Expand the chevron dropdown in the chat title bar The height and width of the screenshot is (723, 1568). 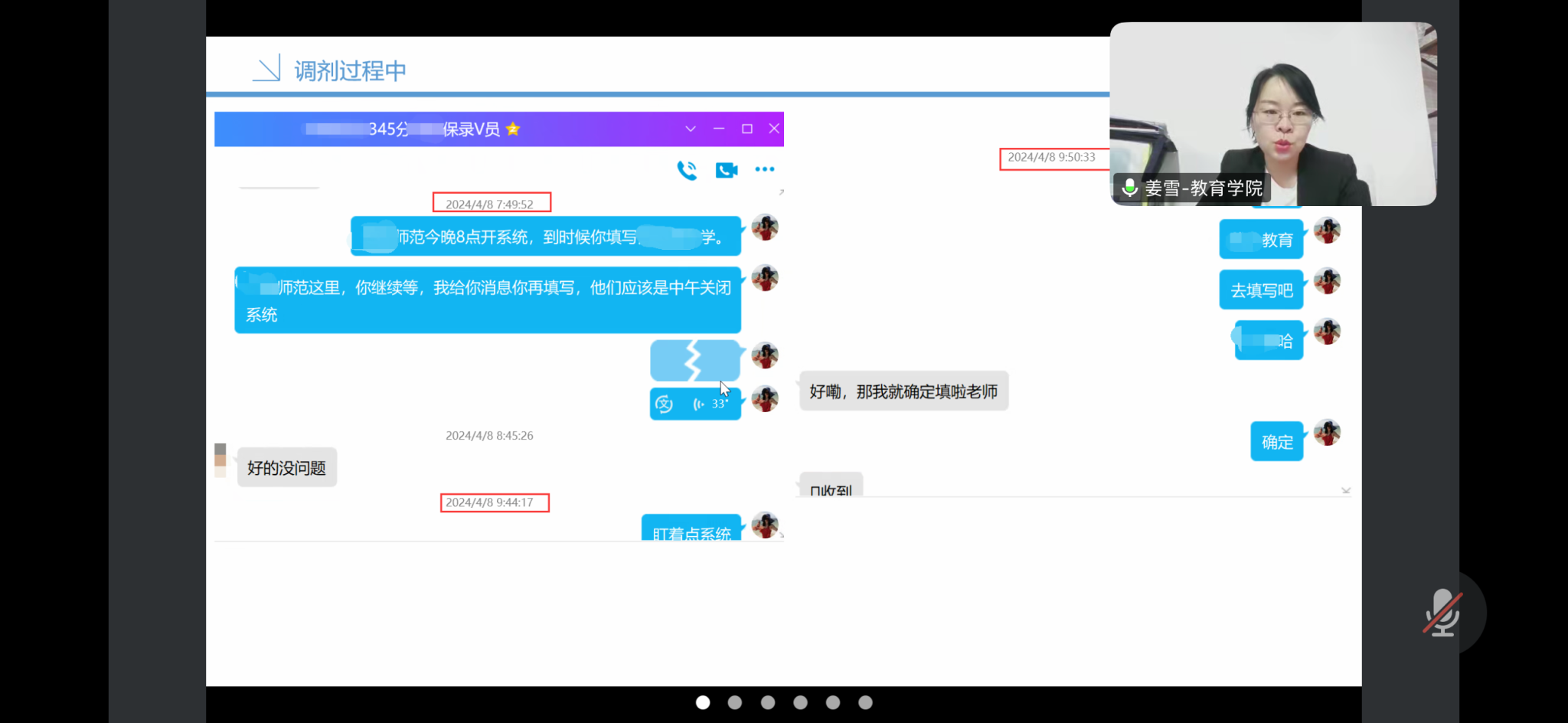[x=690, y=129]
